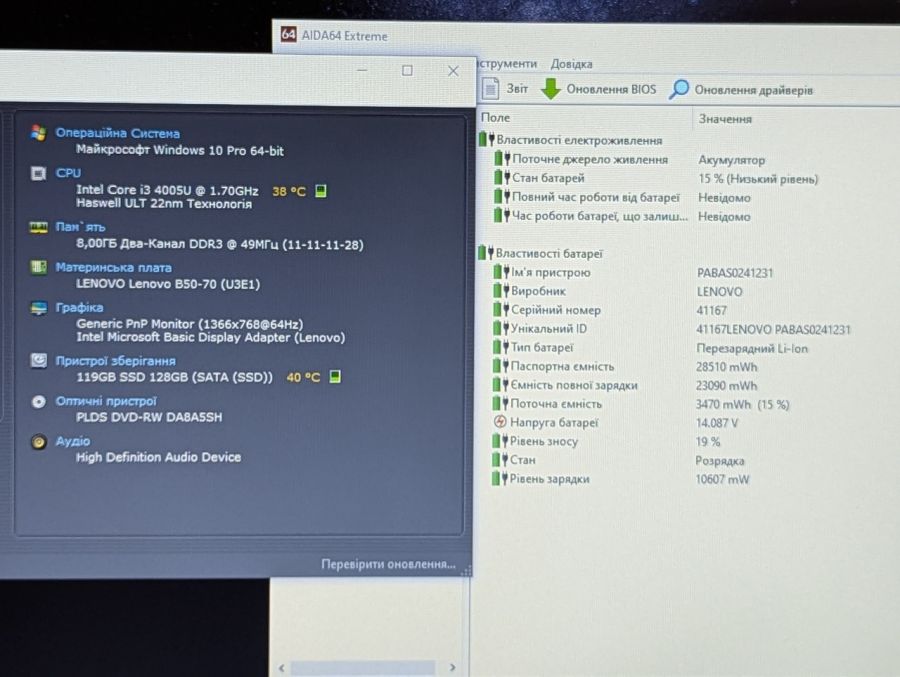The image size is (900, 677).
Task: Open the Графіка section link
Action: (79, 307)
